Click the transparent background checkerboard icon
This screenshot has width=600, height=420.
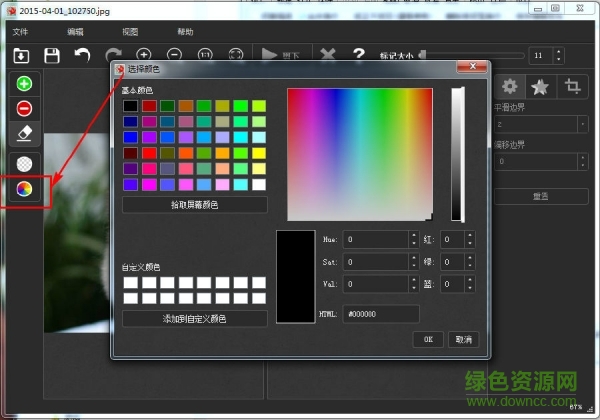coord(24,164)
